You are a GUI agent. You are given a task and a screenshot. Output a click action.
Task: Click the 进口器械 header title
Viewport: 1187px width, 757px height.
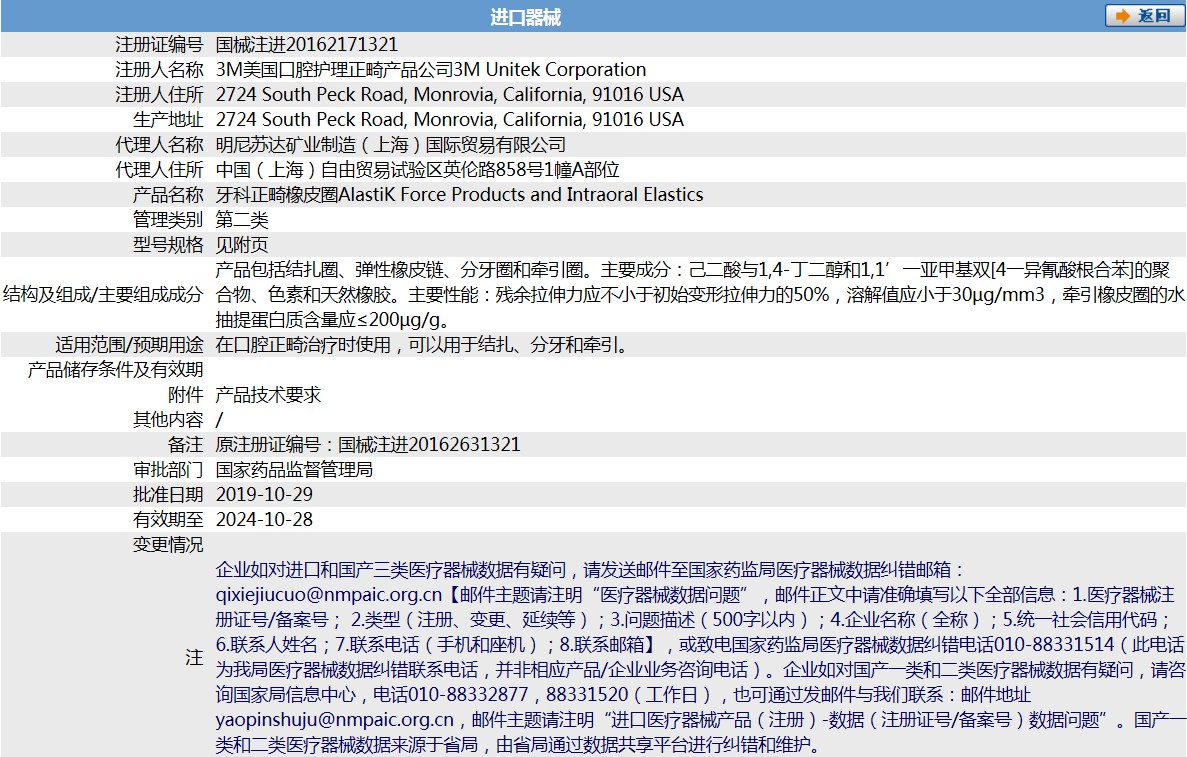click(525, 17)
